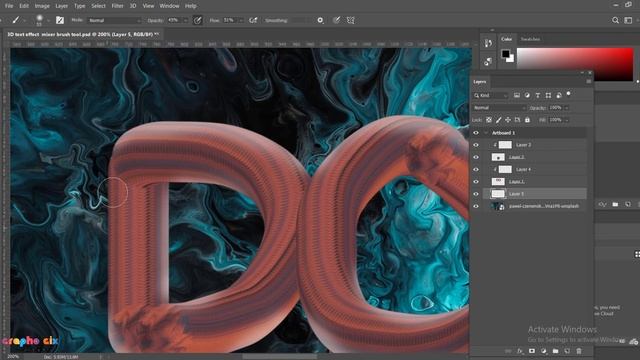Select the Color panel tab
This screenshot has height=360, width=640.
pyautogui.click(x=507, y=39)
